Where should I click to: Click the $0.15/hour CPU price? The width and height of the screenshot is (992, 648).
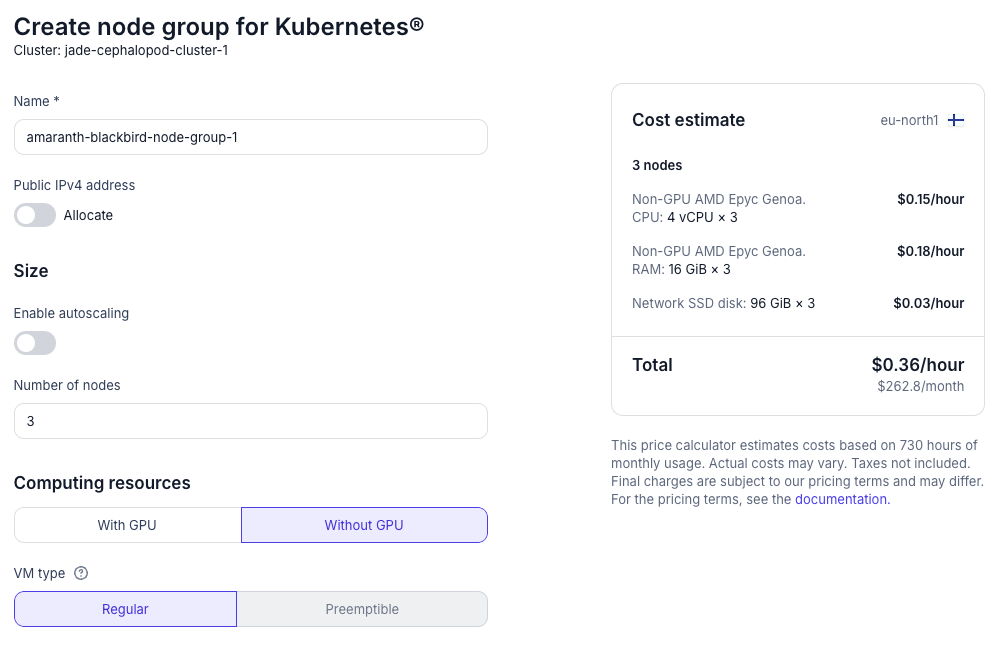(x=930, y=199)
